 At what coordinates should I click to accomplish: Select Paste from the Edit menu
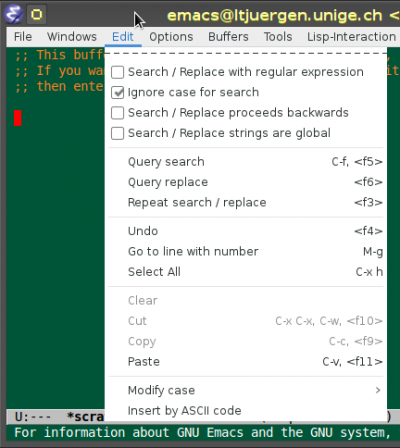pyautogui.click(x=246, y=362)
